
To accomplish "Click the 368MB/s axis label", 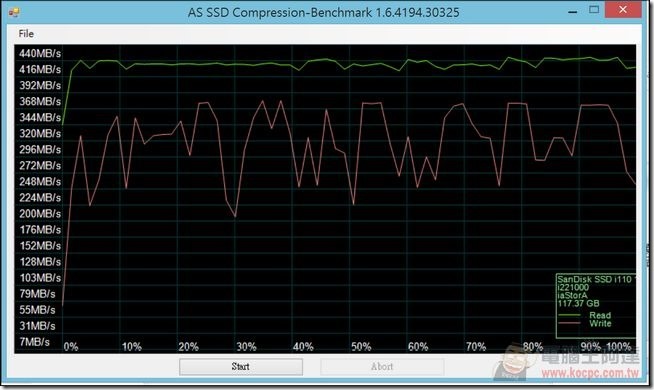I will [x=40, y=101].
